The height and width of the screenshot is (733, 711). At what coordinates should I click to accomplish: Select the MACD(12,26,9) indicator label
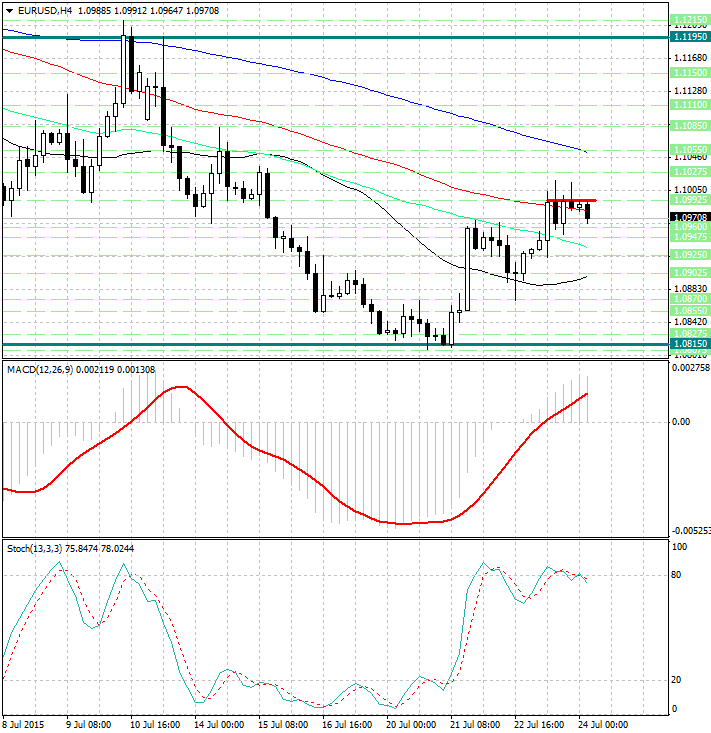pos(40,369)
